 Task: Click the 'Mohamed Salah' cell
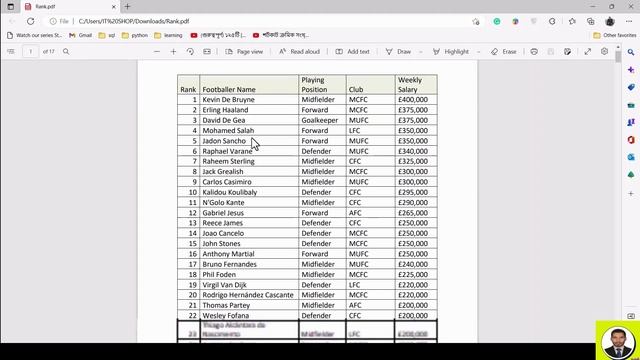(x=249, y=131)
